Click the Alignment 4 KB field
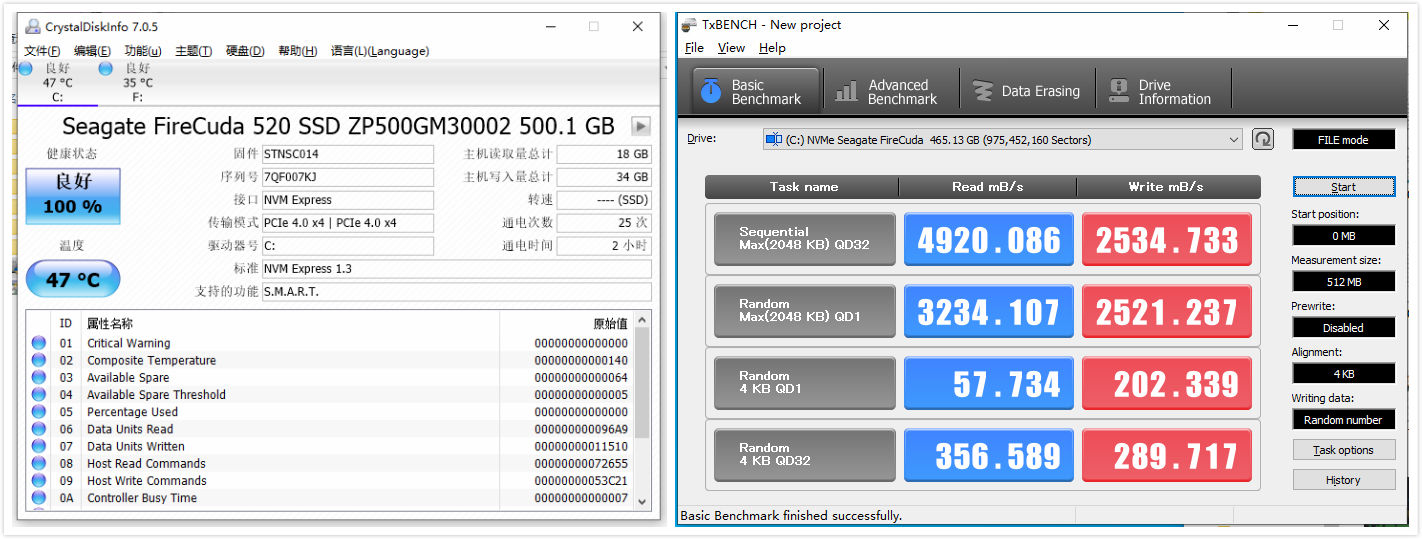This screenshot has height=539, width=1422. [1343, 374]
